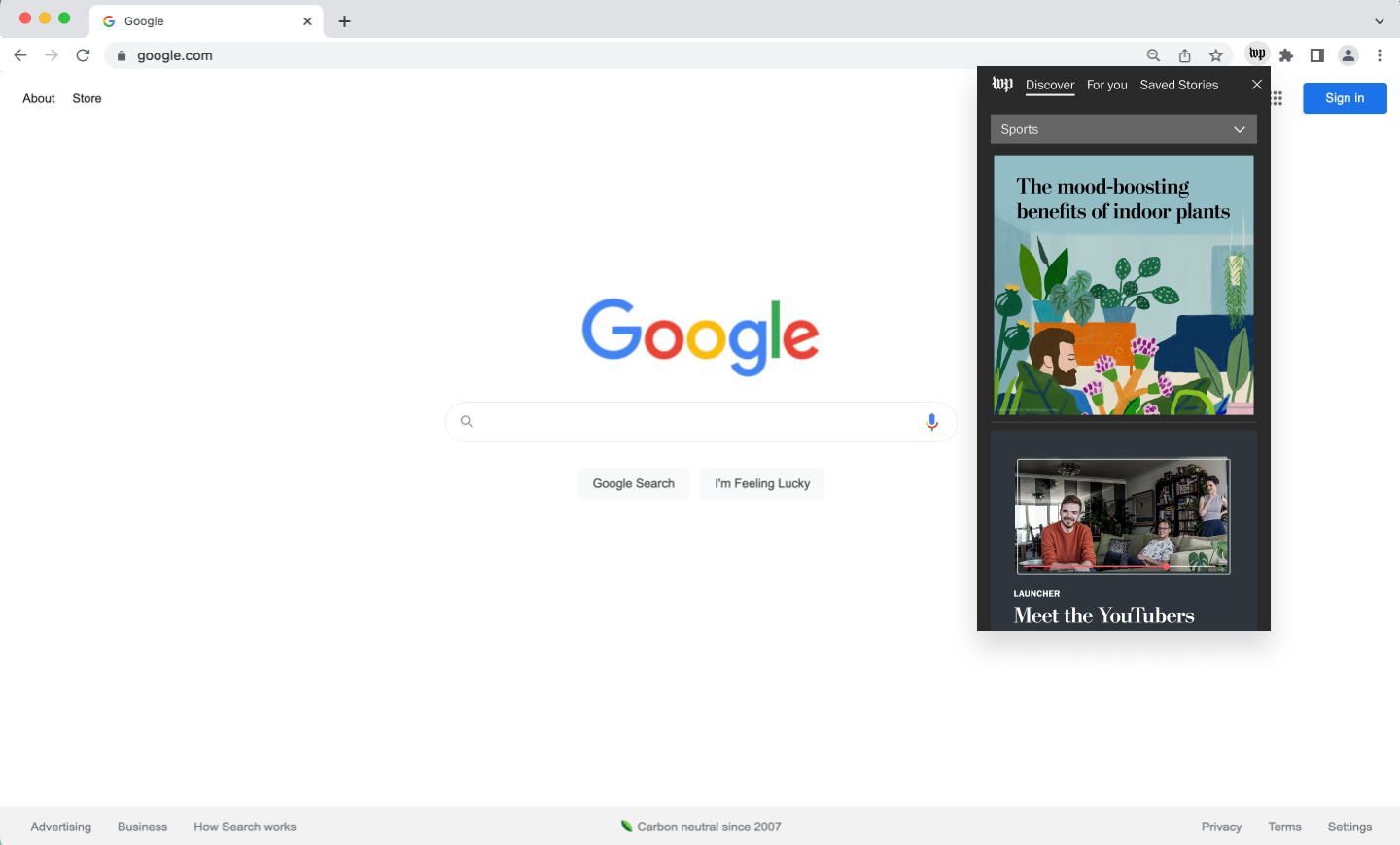Open the Chrome extensions puzzle icon

tap(1286, 55)
